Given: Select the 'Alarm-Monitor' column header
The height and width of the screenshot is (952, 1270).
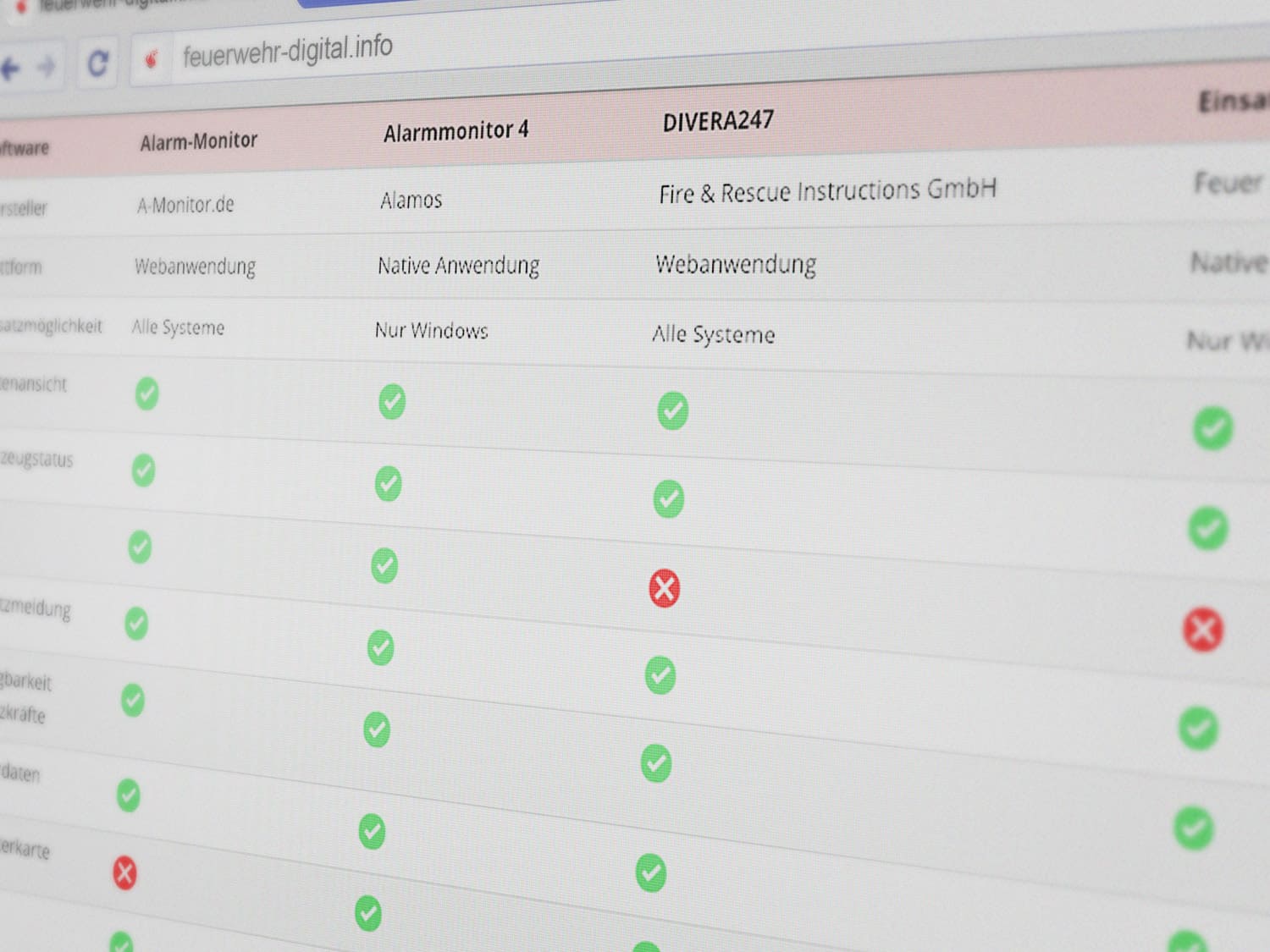Looking at the screenshot, I should pos(198,141).
